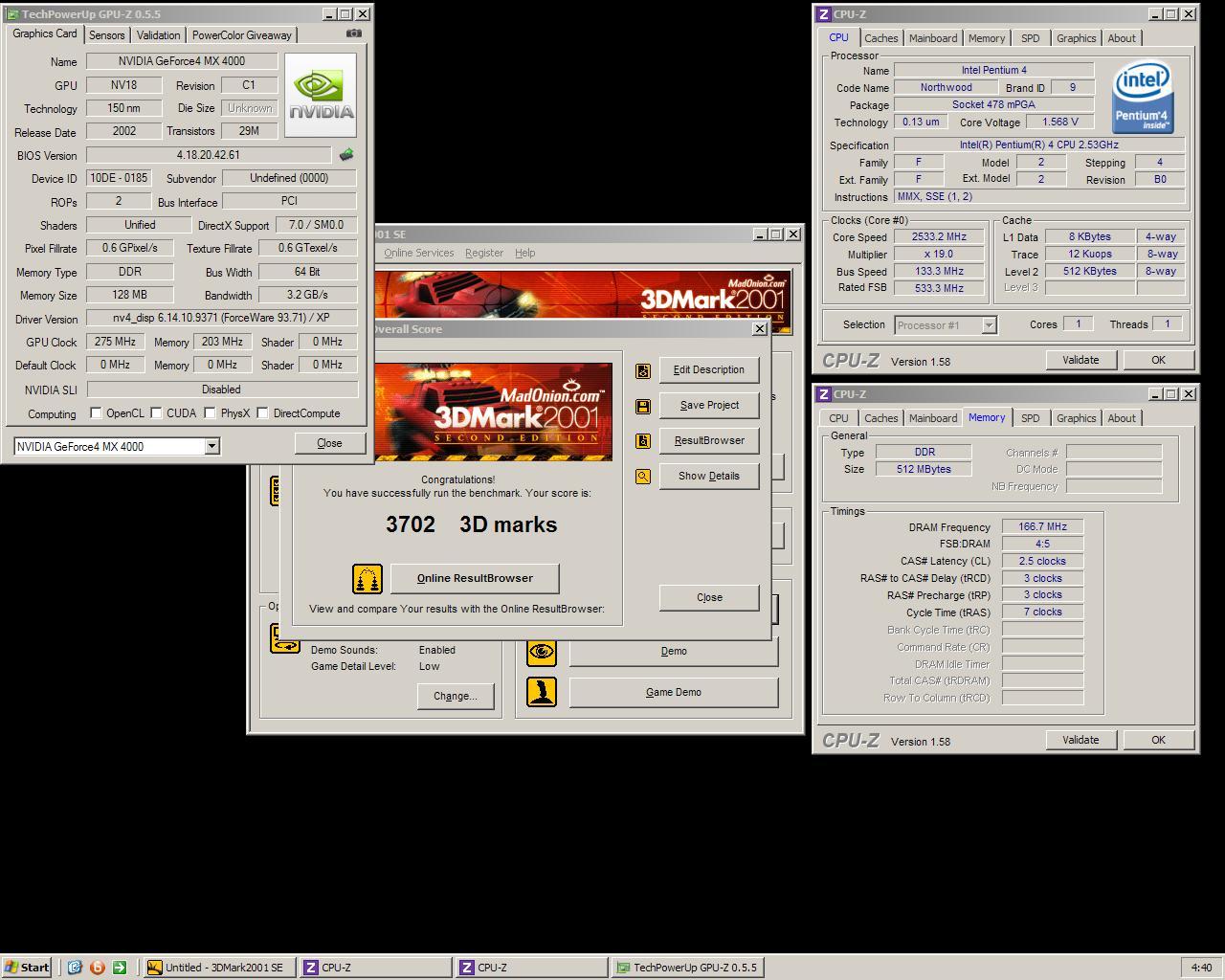Screen dimensions: 1225x980
Task: Click the Game Demo joystick icon
Action: click(x=542, y=692)
